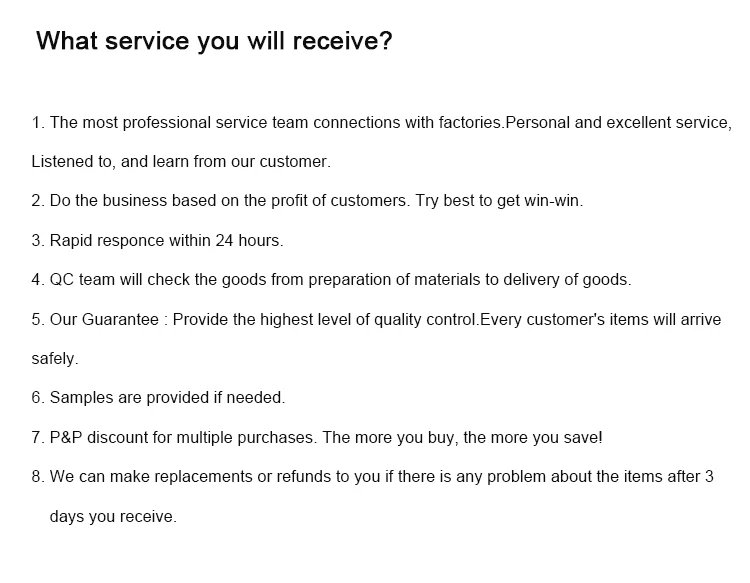Click the phrase 'highest level of quality control'
This screenshot has height=583, width=750.
(365, 319)
